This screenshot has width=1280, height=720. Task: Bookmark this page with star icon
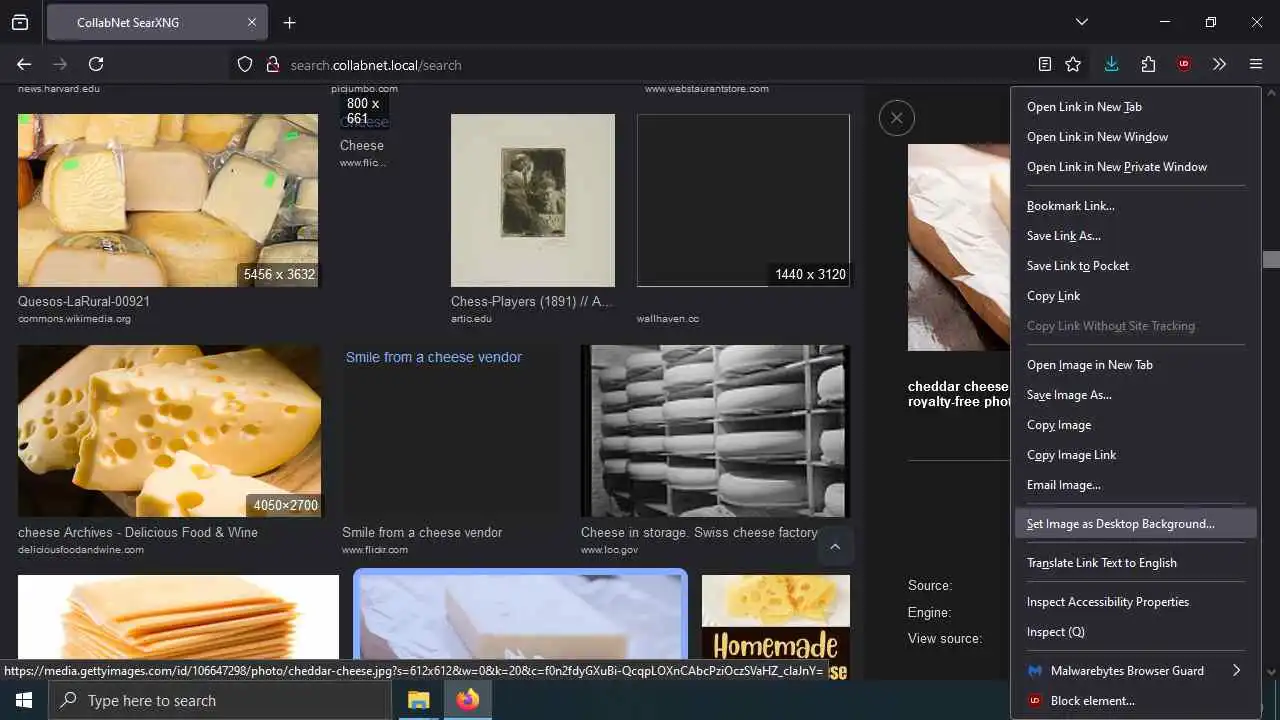point(1073,64)
